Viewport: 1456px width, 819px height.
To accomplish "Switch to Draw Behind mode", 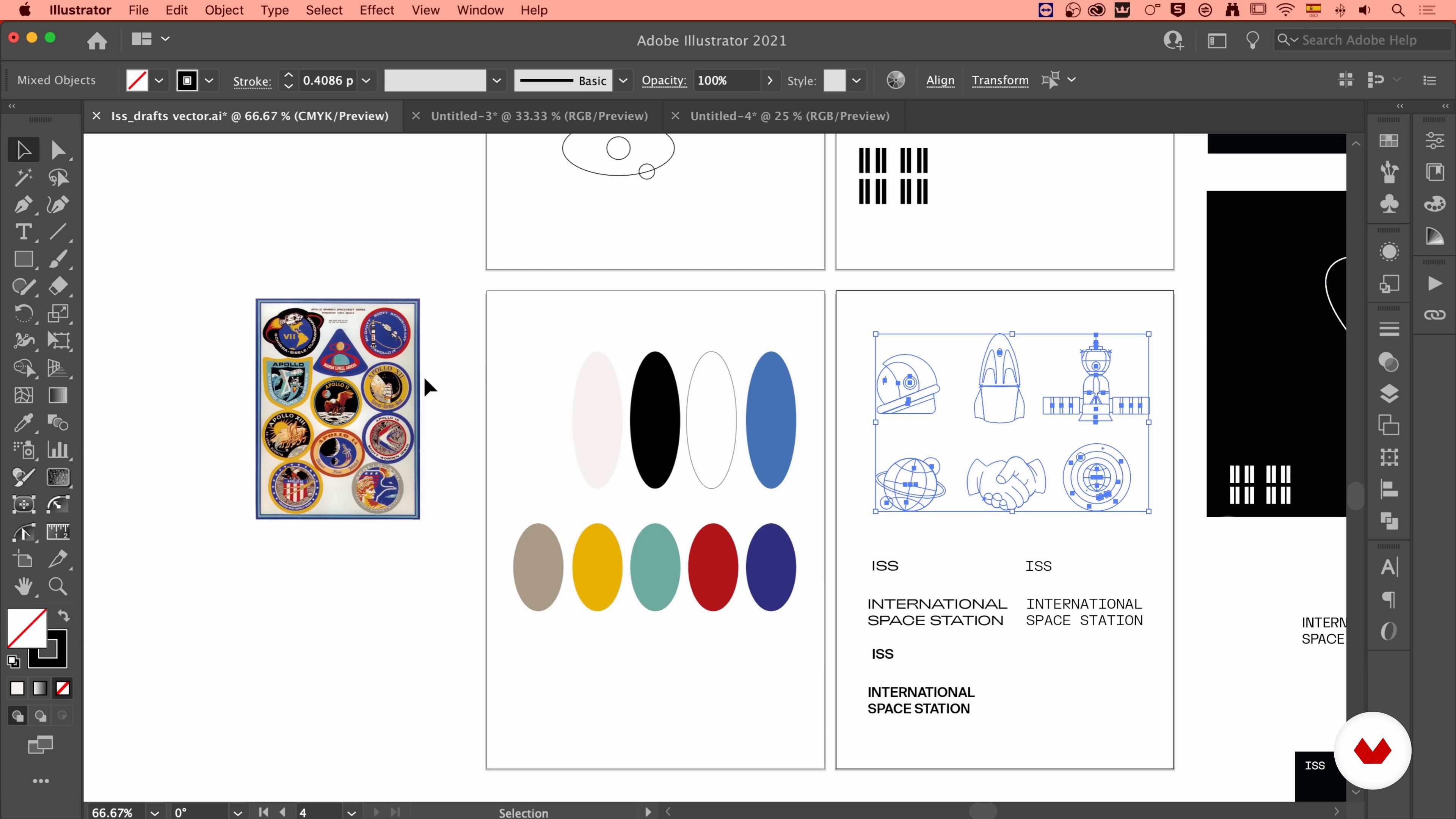I will [x=40, y=716].
